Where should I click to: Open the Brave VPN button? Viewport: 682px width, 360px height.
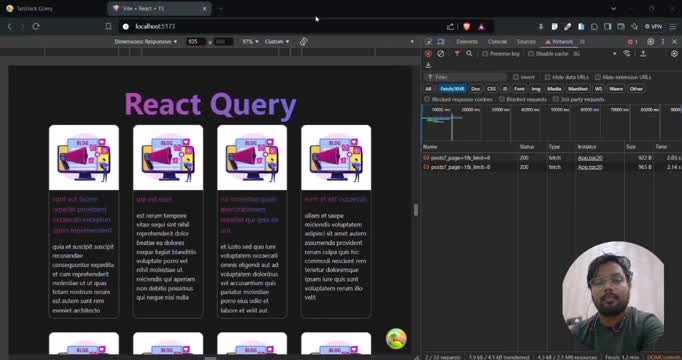tap(653, 27)
